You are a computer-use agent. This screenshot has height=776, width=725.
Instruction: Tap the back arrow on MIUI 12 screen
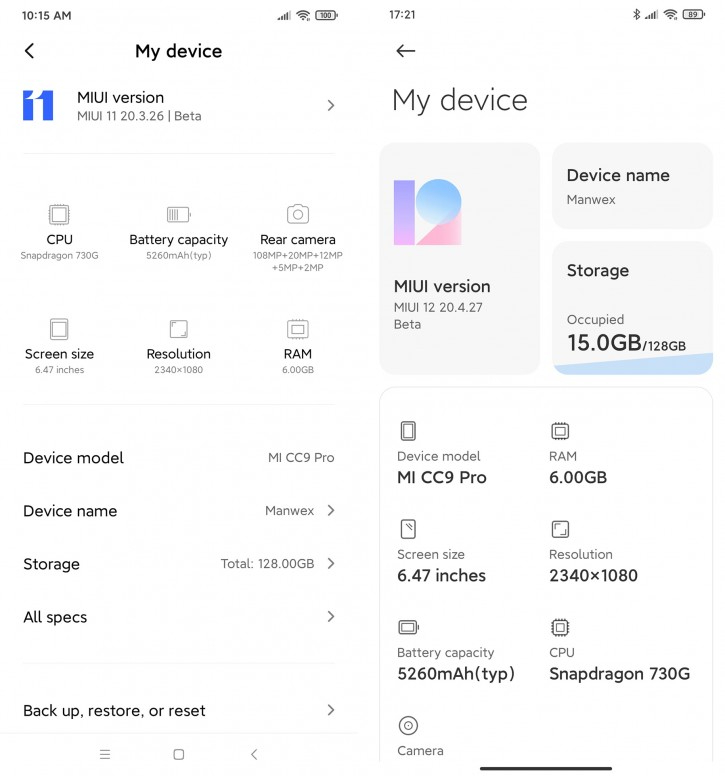405,51
